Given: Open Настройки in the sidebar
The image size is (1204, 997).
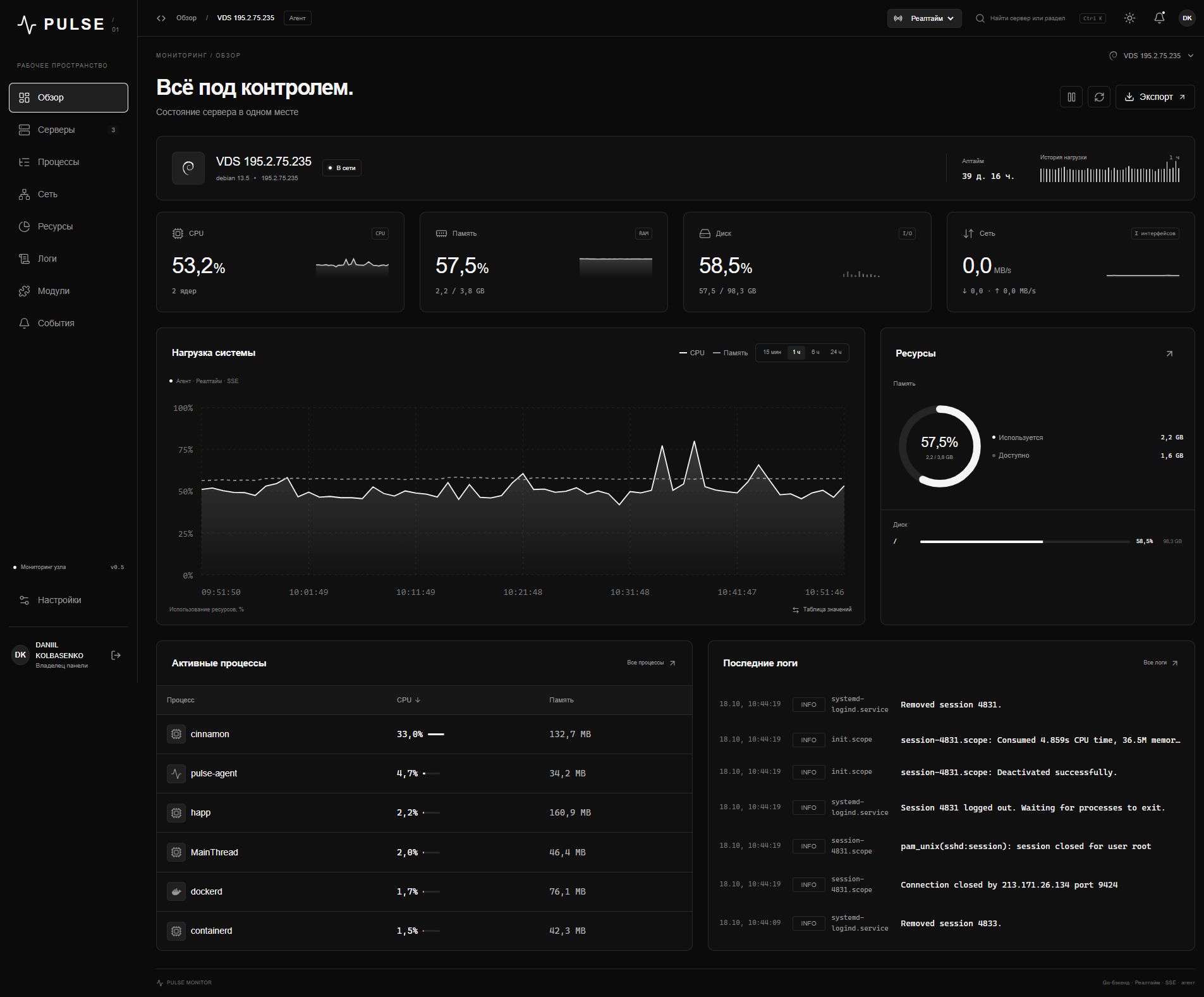Looking at the screenshot, I should (68, 600).
